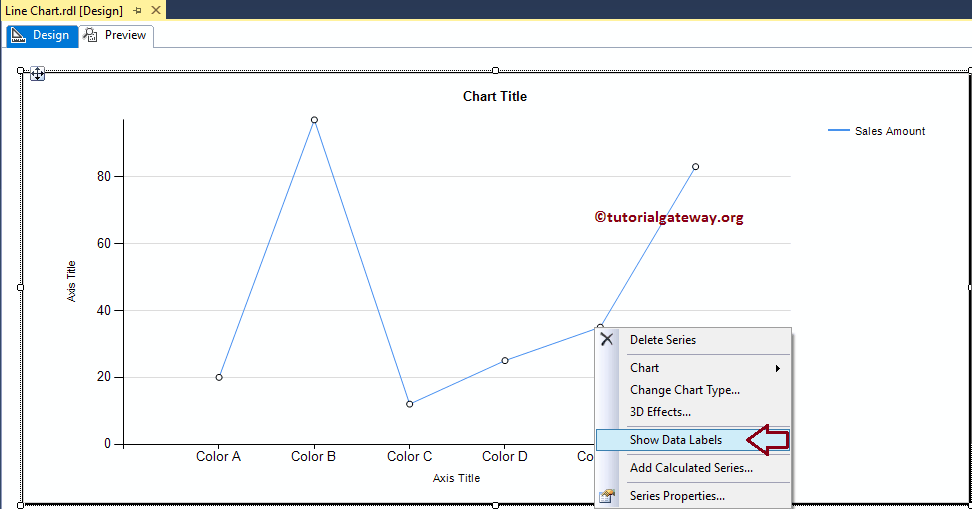Click the 40 value on vertical axis
The height and width of the screenshot is (509, 972).
click(x=104, y=310)
